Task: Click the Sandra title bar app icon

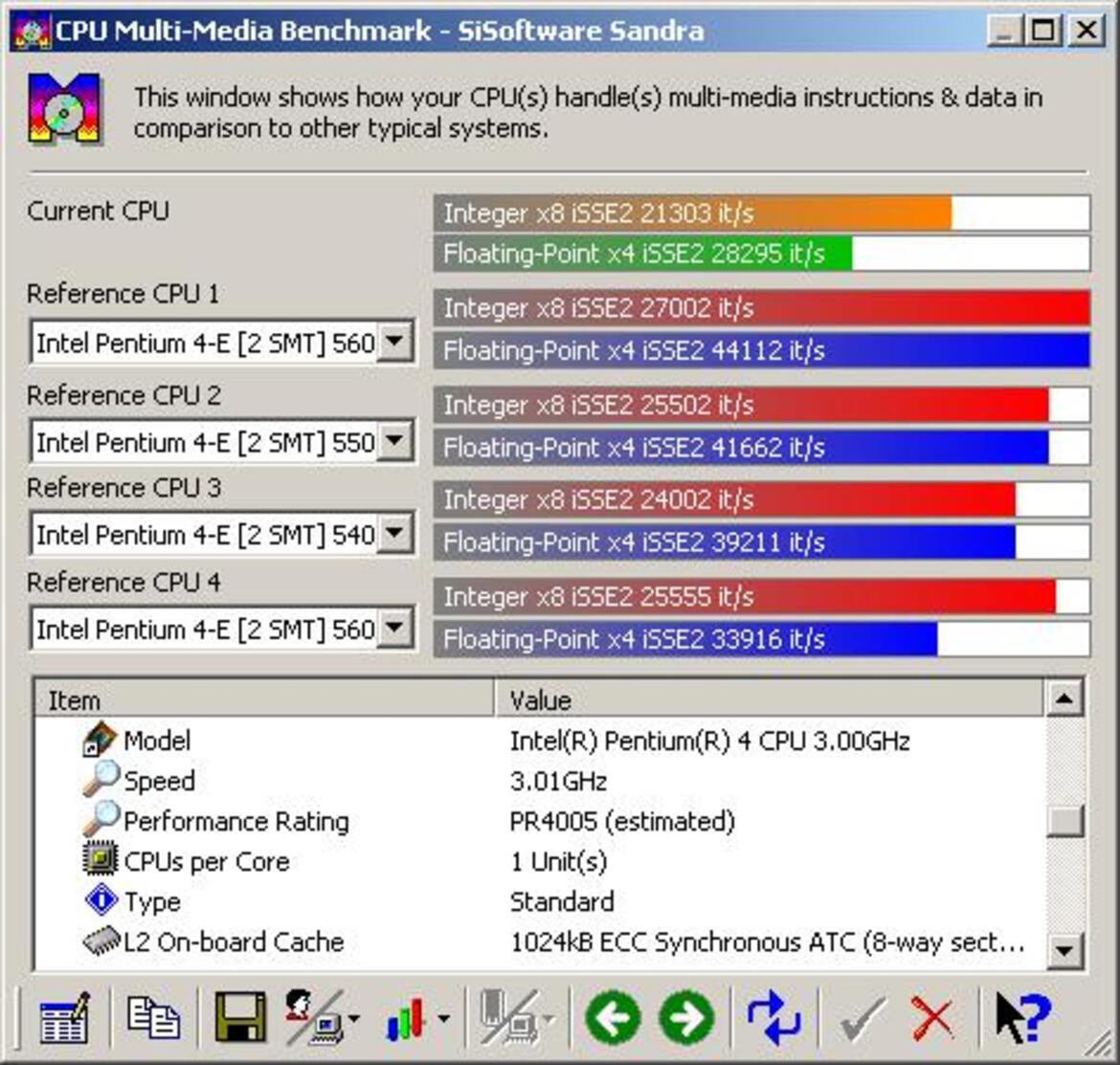Action: pos(32,32)
